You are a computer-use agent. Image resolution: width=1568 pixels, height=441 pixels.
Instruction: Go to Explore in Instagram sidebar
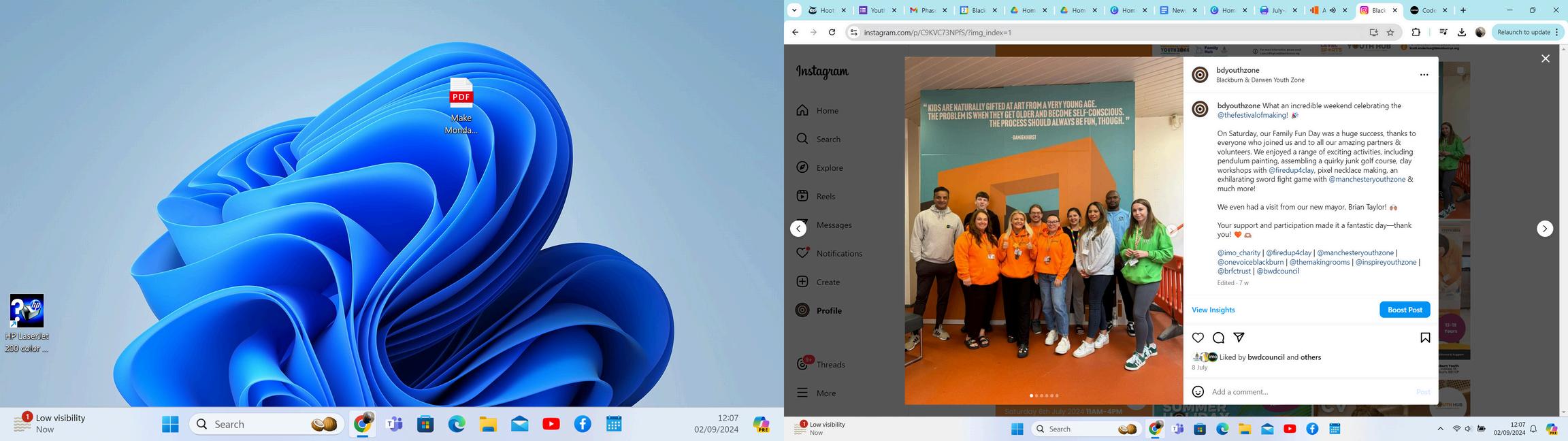tap(819, 167)
